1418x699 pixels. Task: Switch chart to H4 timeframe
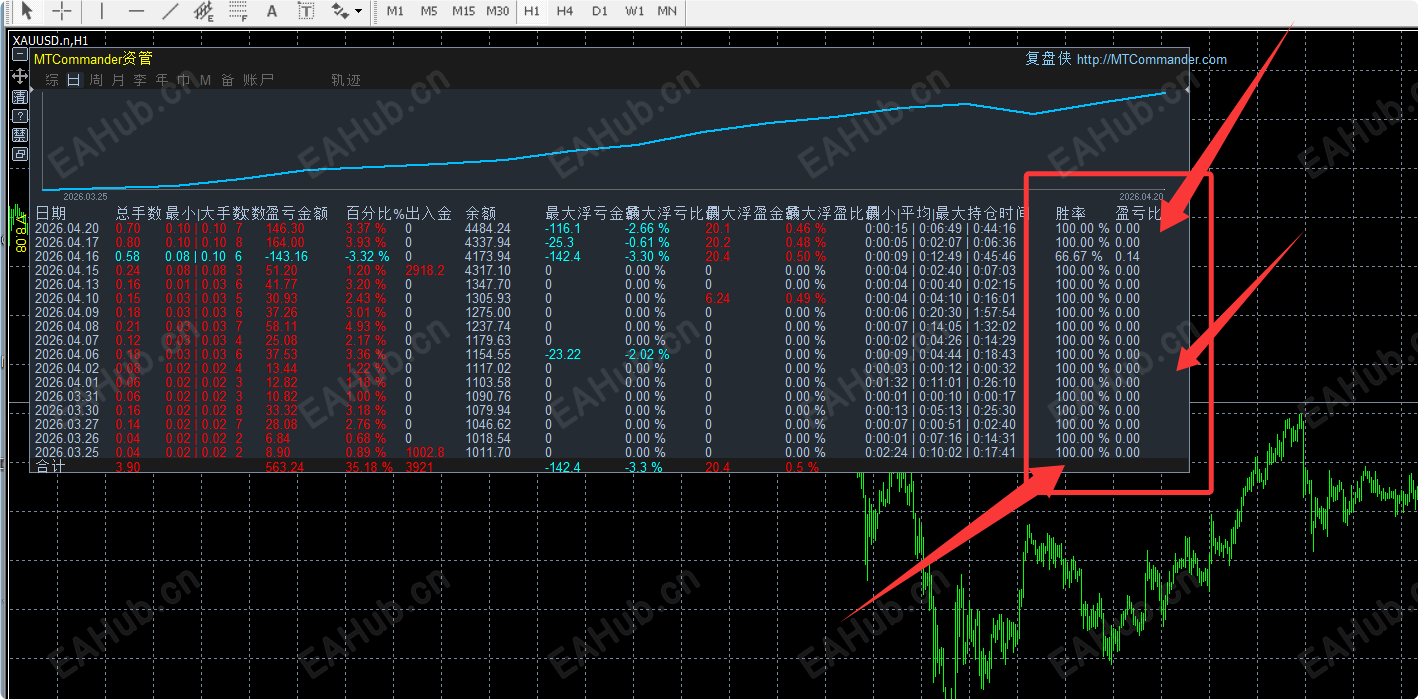(x=565, y=11)
